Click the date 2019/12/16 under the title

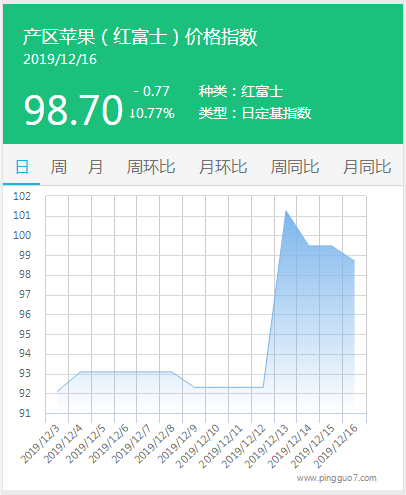[60, 59]
